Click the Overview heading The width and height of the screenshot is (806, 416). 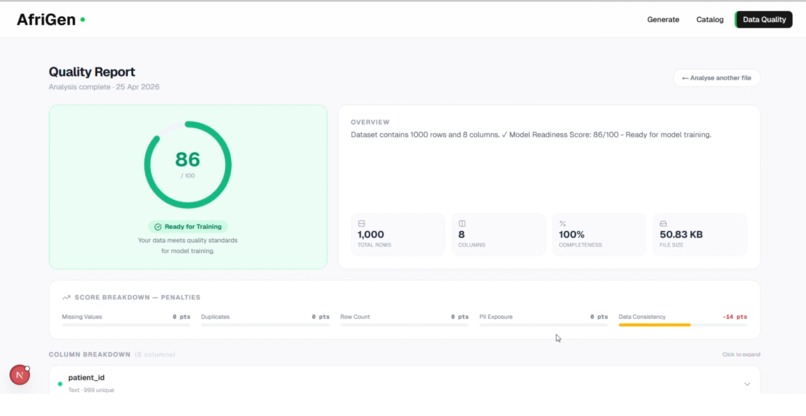pyautogui.click(x=370, y=122)
